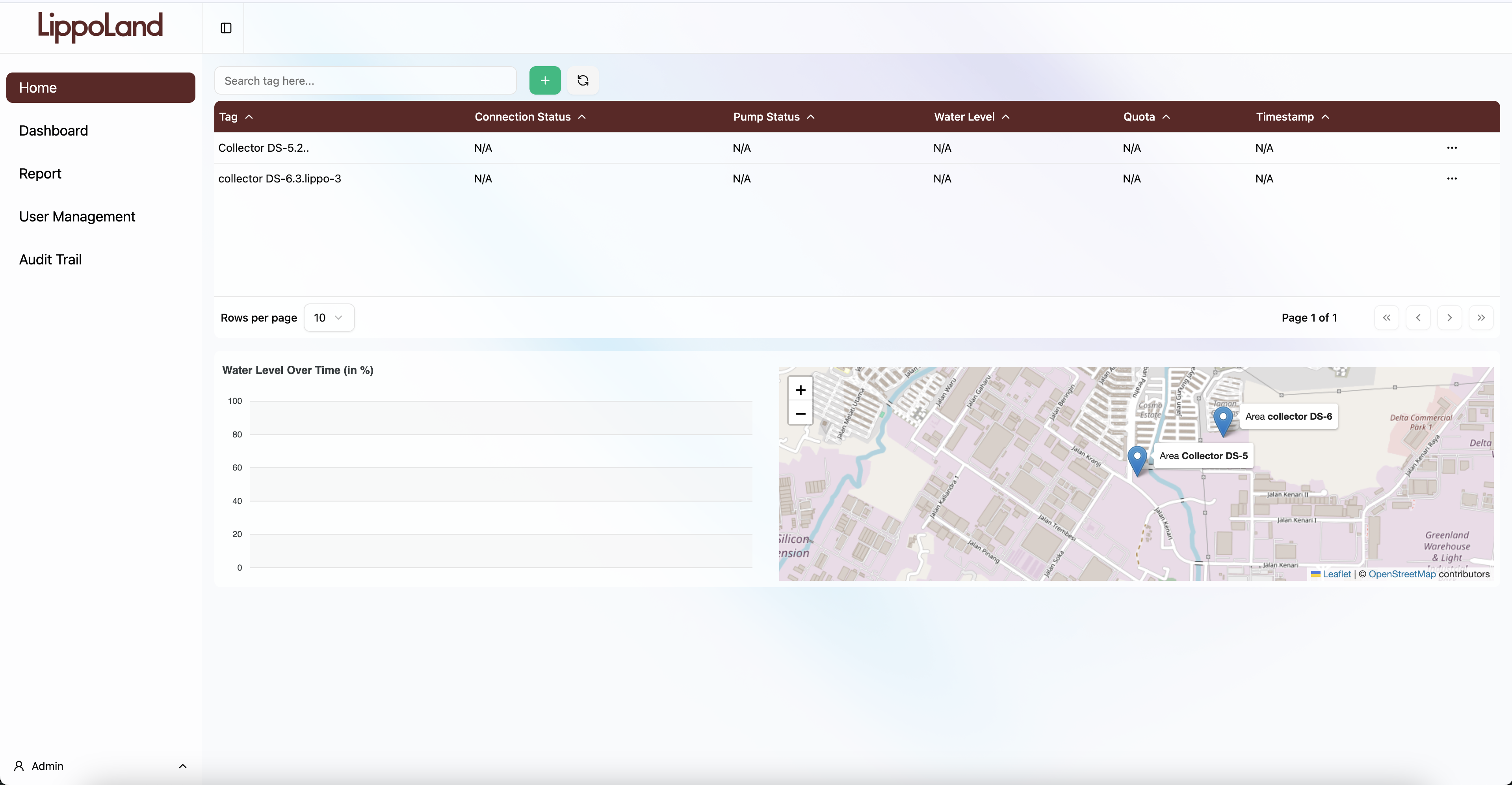Open the Rows per page dropdown
Screen dimensions: 1512x785
click(329, 318)
